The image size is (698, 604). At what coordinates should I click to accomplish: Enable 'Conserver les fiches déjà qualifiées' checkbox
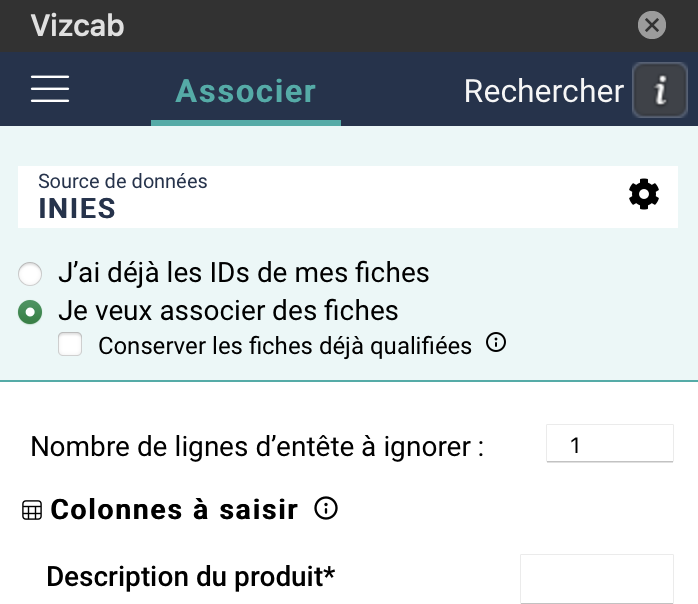coord(70,345)
